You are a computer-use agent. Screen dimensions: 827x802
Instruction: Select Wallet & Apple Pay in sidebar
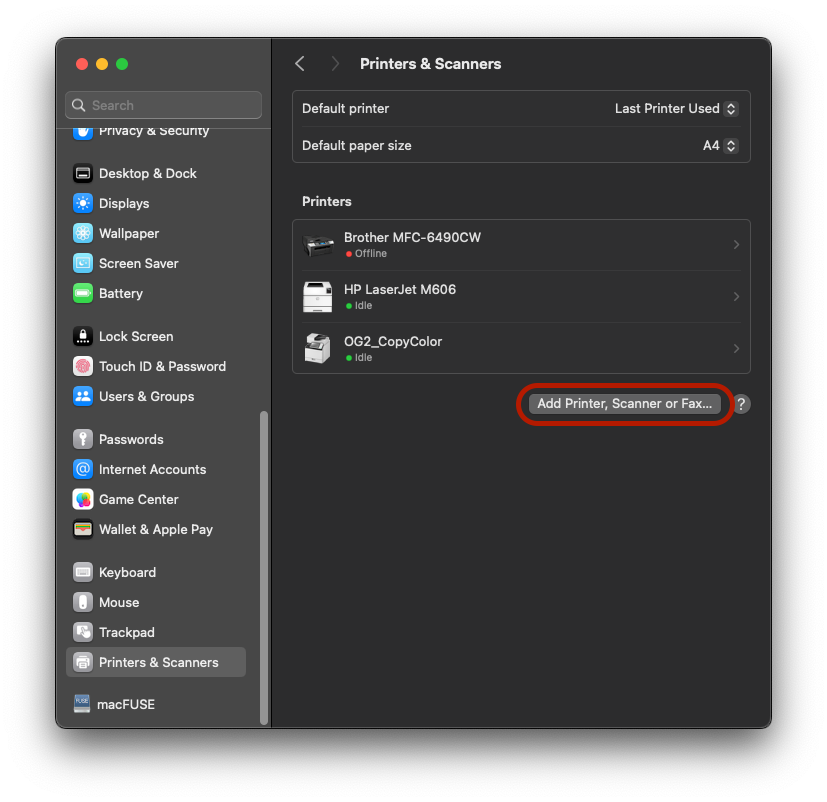155,529
